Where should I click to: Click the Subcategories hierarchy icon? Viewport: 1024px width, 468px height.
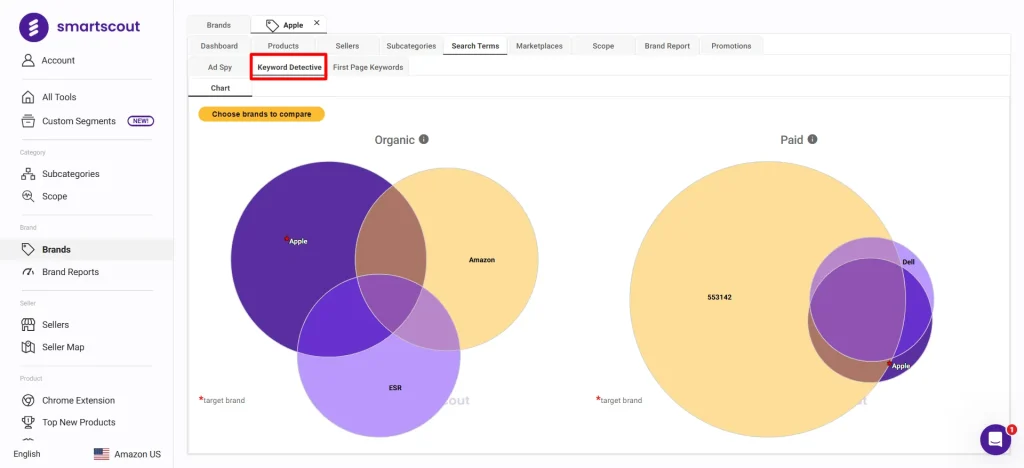(28, 174)
